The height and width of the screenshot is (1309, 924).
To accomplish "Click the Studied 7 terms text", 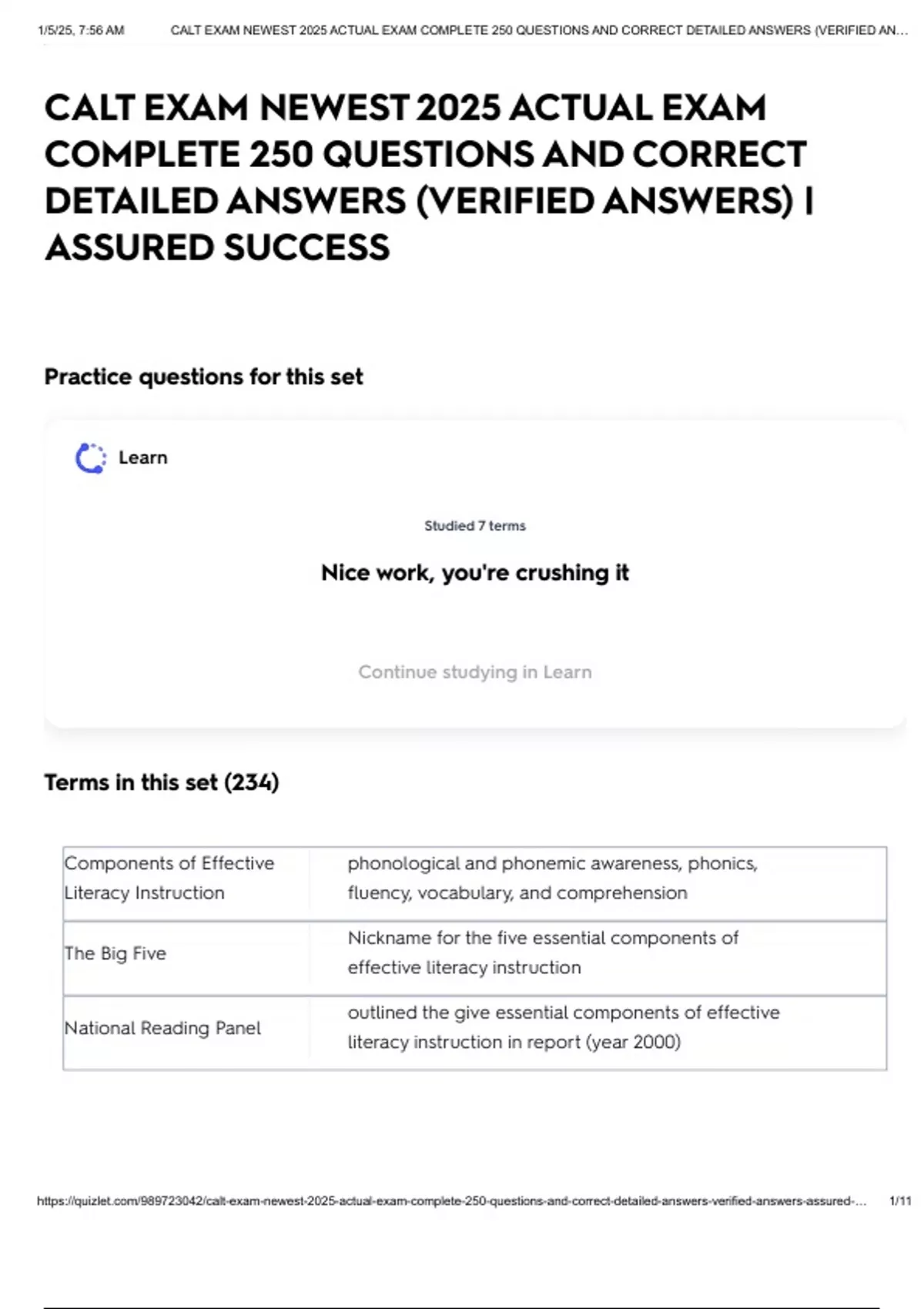I will pos(474,526).
